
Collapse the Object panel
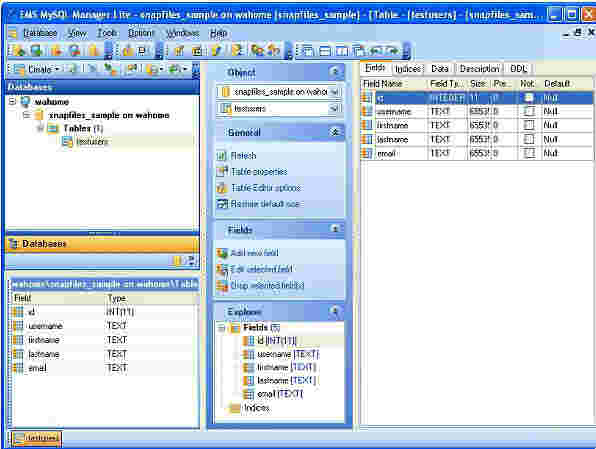pyautogui.click(x=335, y=72)
